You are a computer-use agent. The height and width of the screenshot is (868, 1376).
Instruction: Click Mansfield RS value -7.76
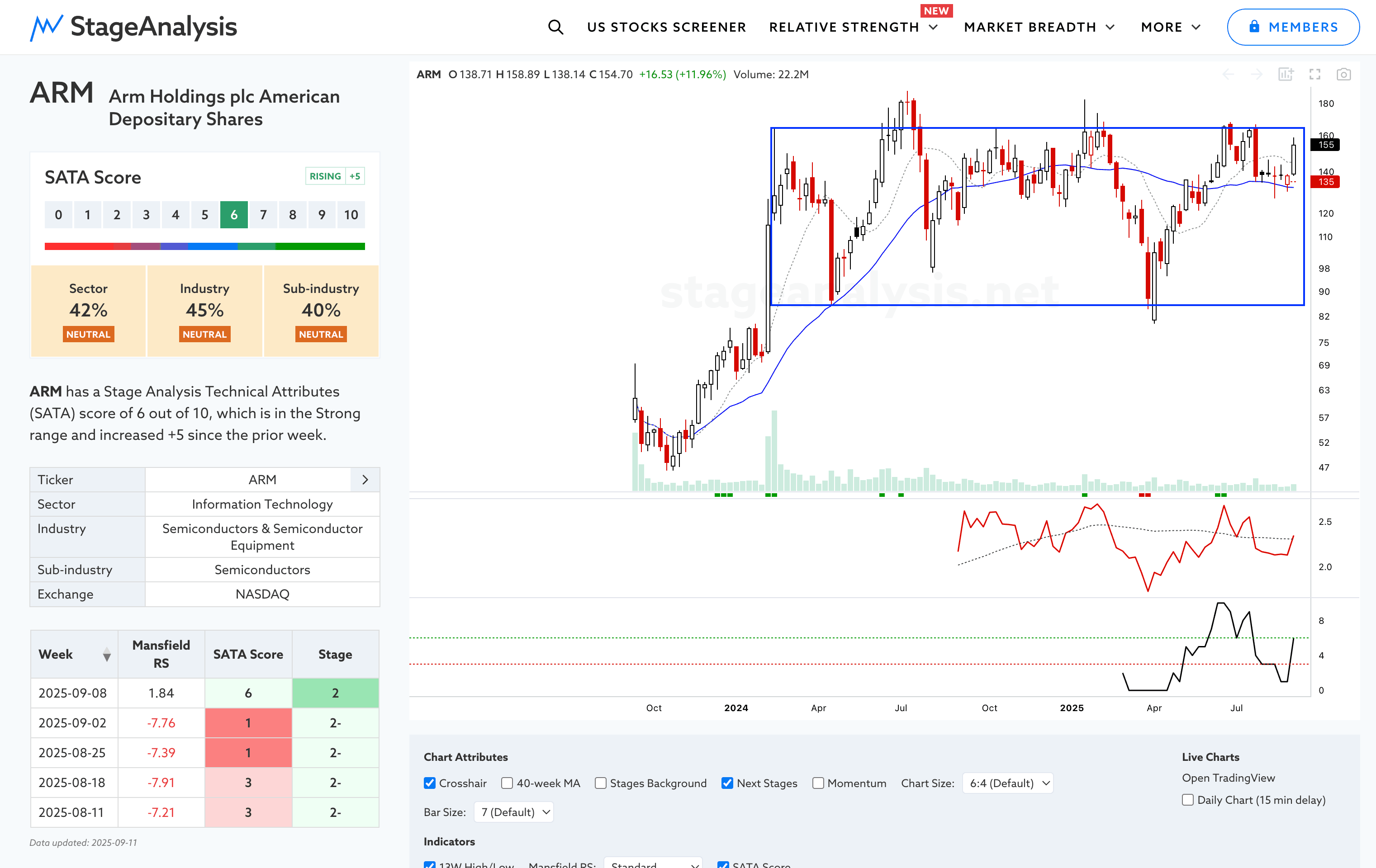coord(161,722)
